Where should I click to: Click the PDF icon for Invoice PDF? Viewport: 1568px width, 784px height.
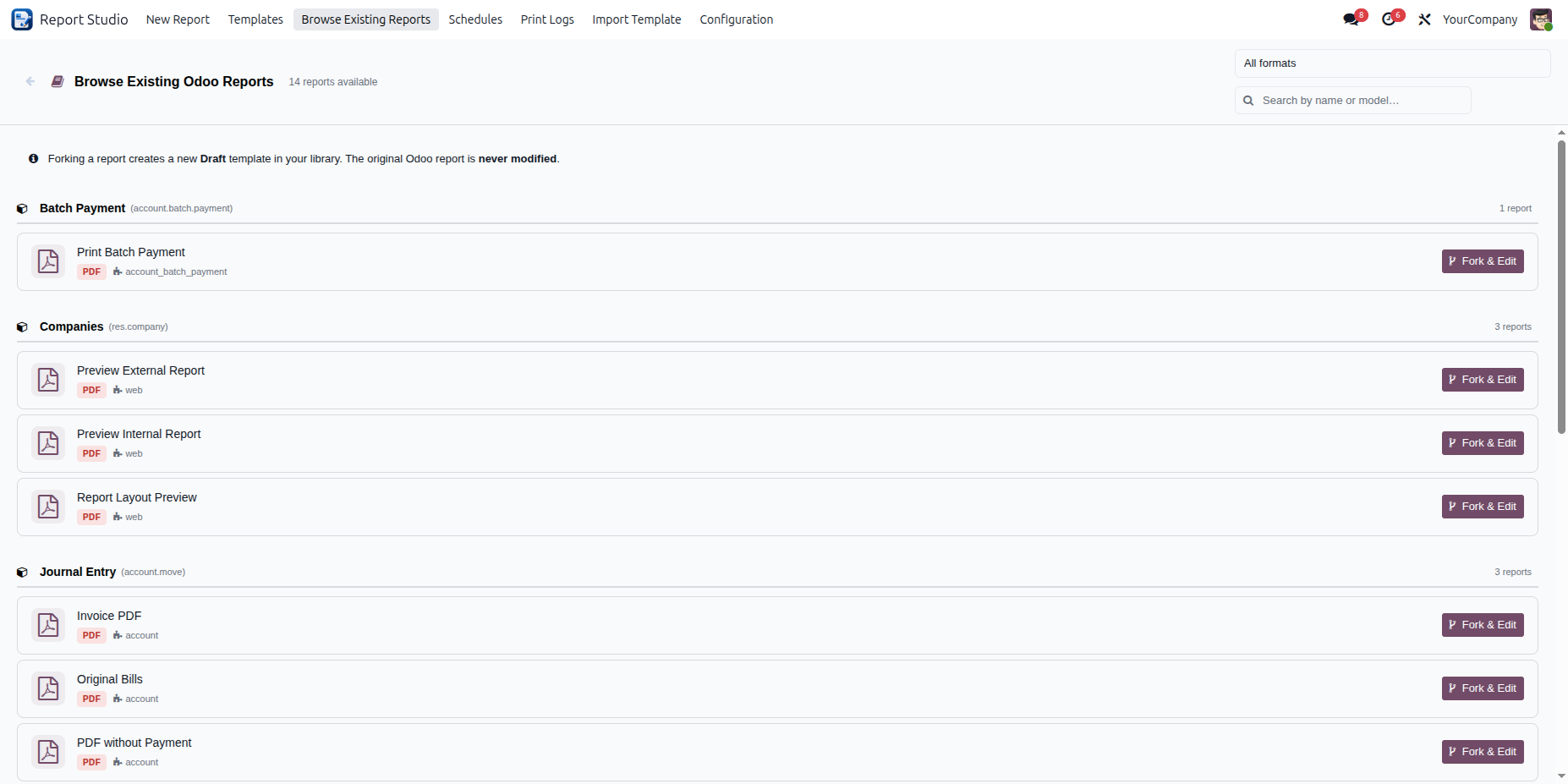(48, 625)
